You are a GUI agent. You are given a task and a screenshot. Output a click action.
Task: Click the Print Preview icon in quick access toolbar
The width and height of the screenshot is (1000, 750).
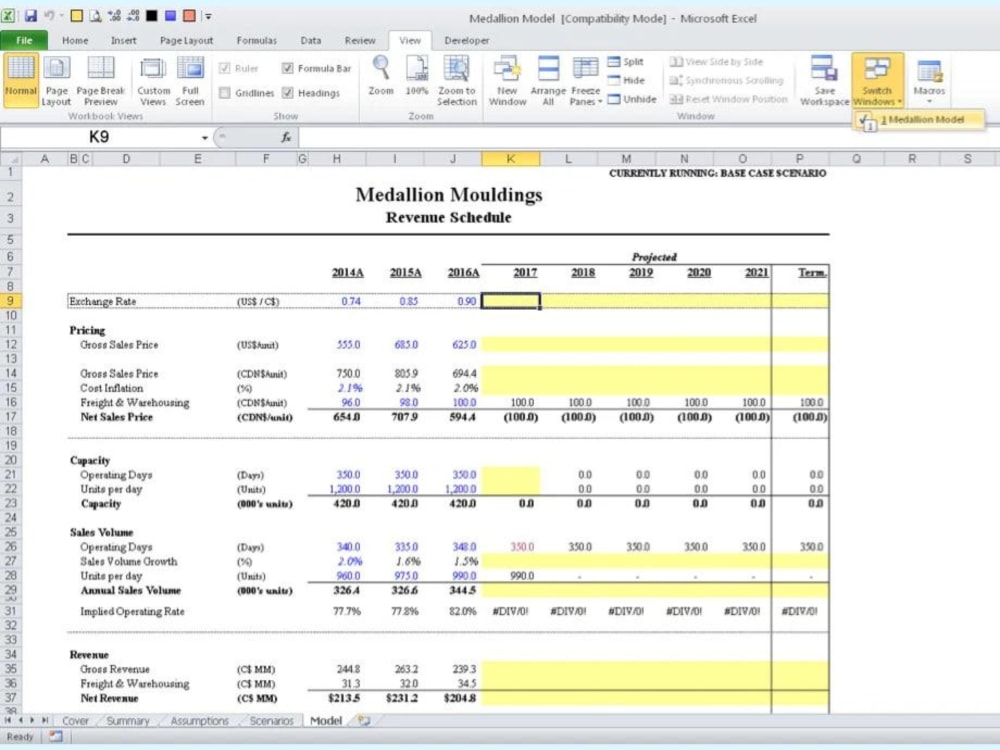95,15
